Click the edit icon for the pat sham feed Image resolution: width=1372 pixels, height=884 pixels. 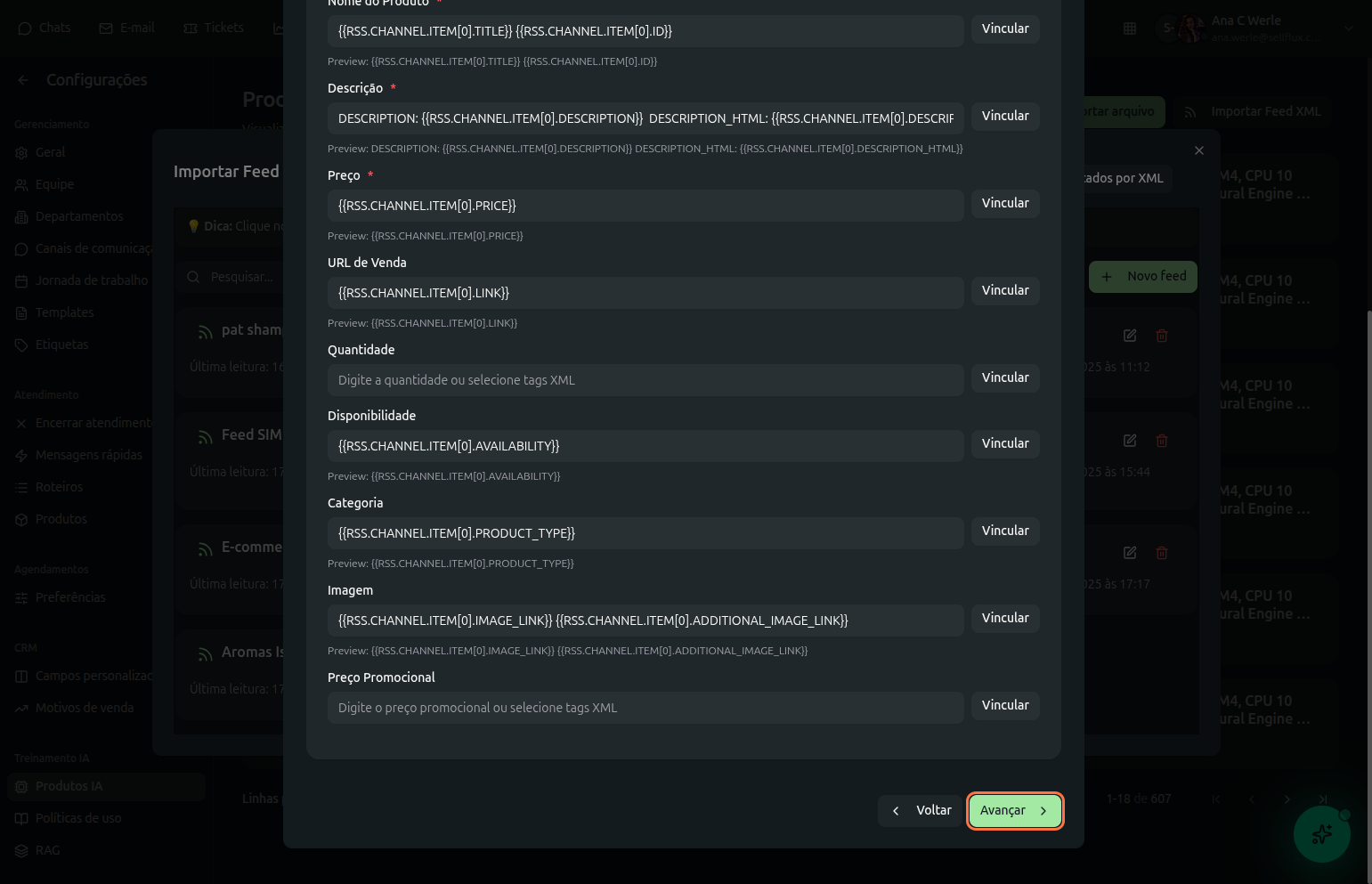[1130, 336]
